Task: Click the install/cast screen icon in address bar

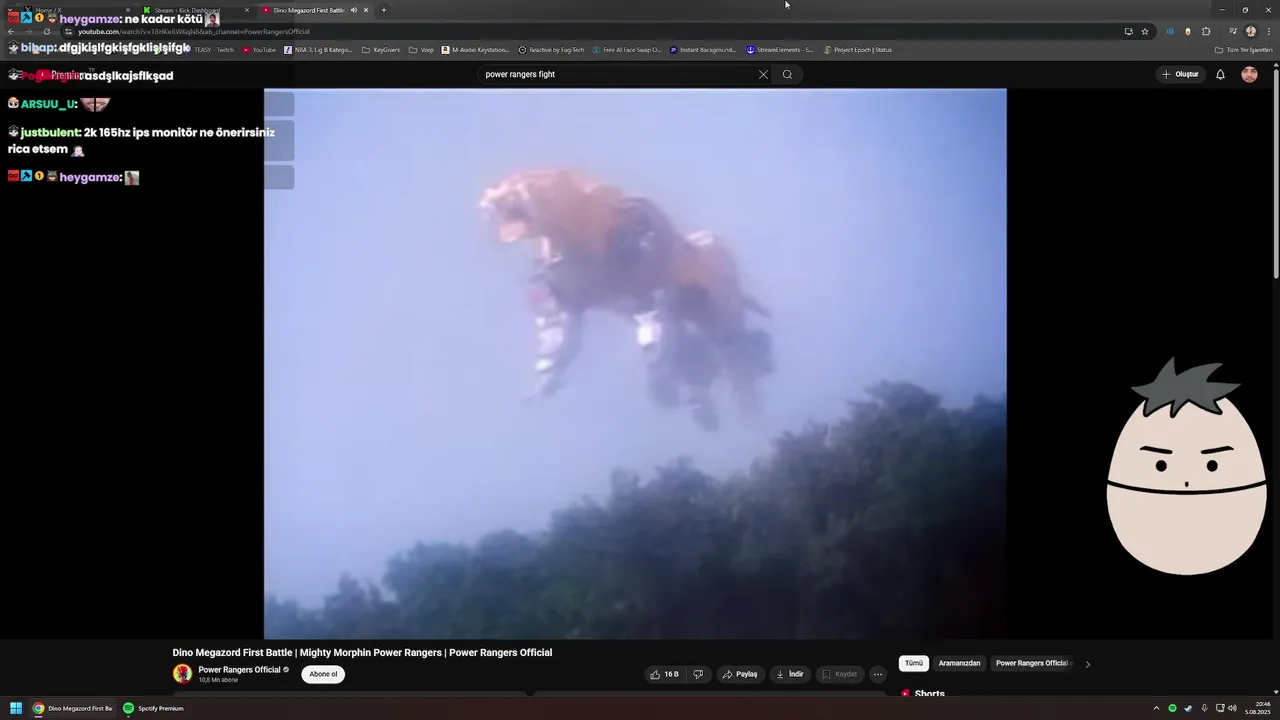Action: 1128,31
